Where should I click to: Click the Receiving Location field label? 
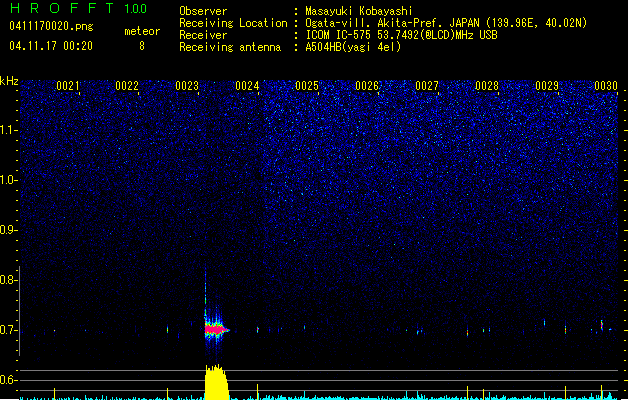233,23
